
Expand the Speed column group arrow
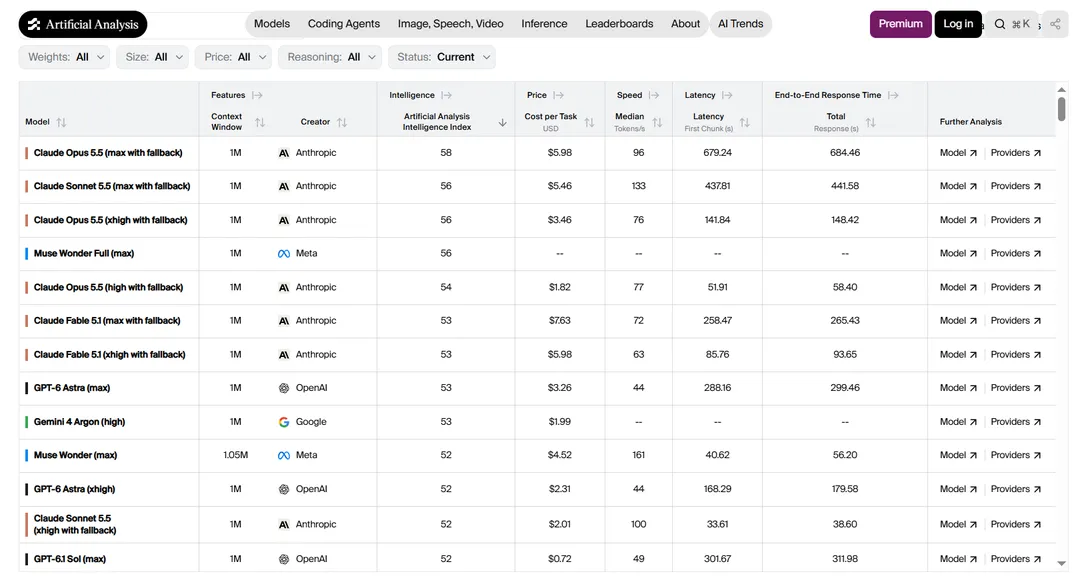coord(654,95)
